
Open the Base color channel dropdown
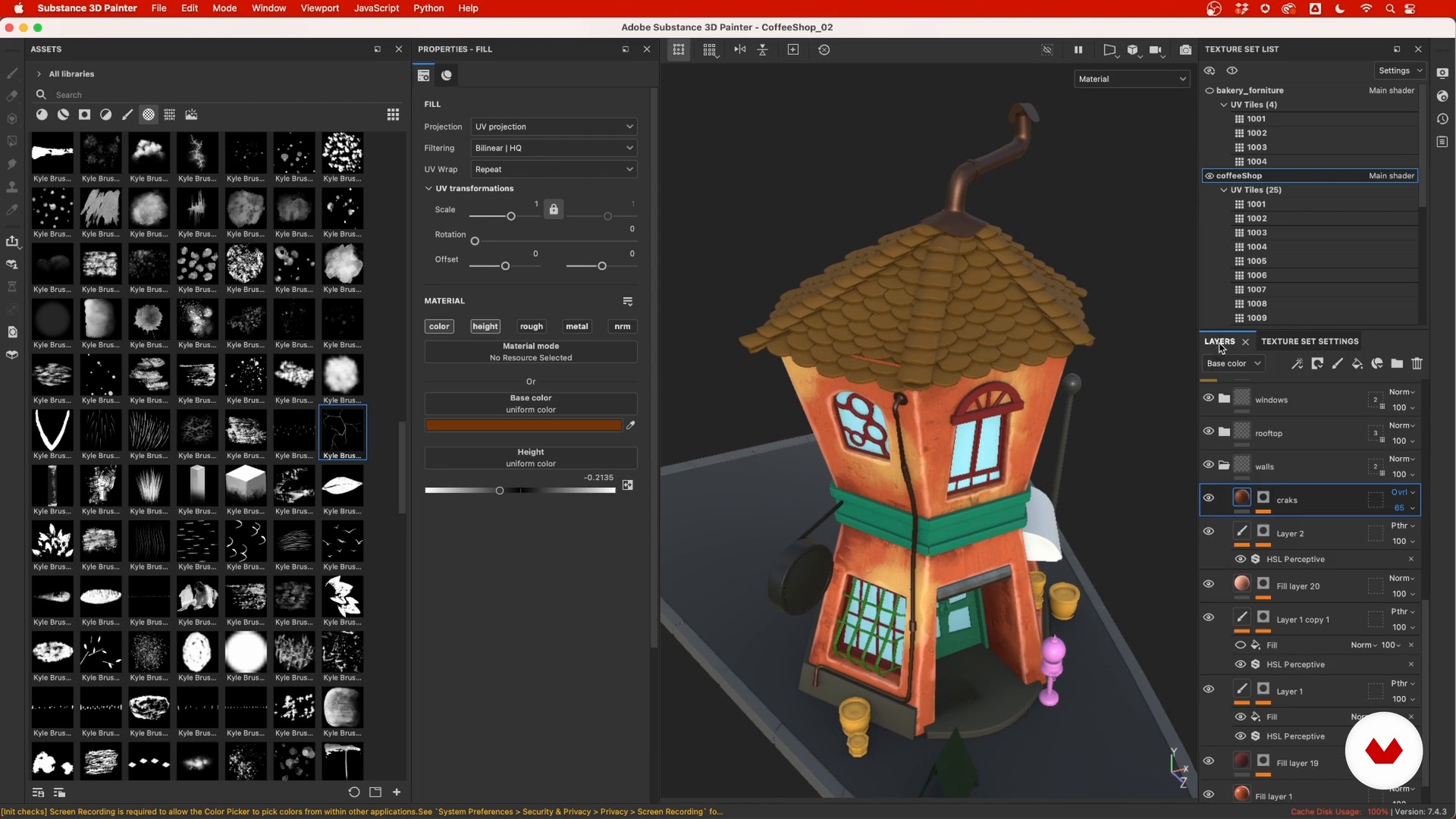point(1234,364)
